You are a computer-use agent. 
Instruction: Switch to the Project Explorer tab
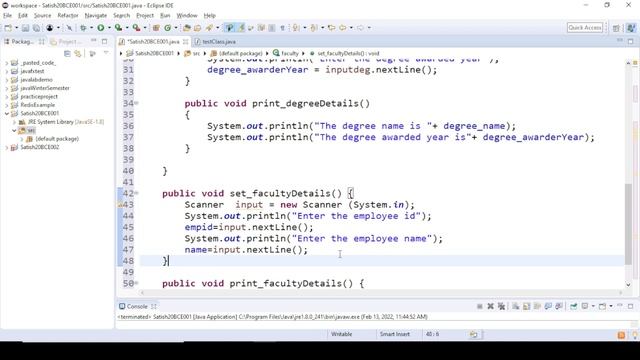coord(65,42)
